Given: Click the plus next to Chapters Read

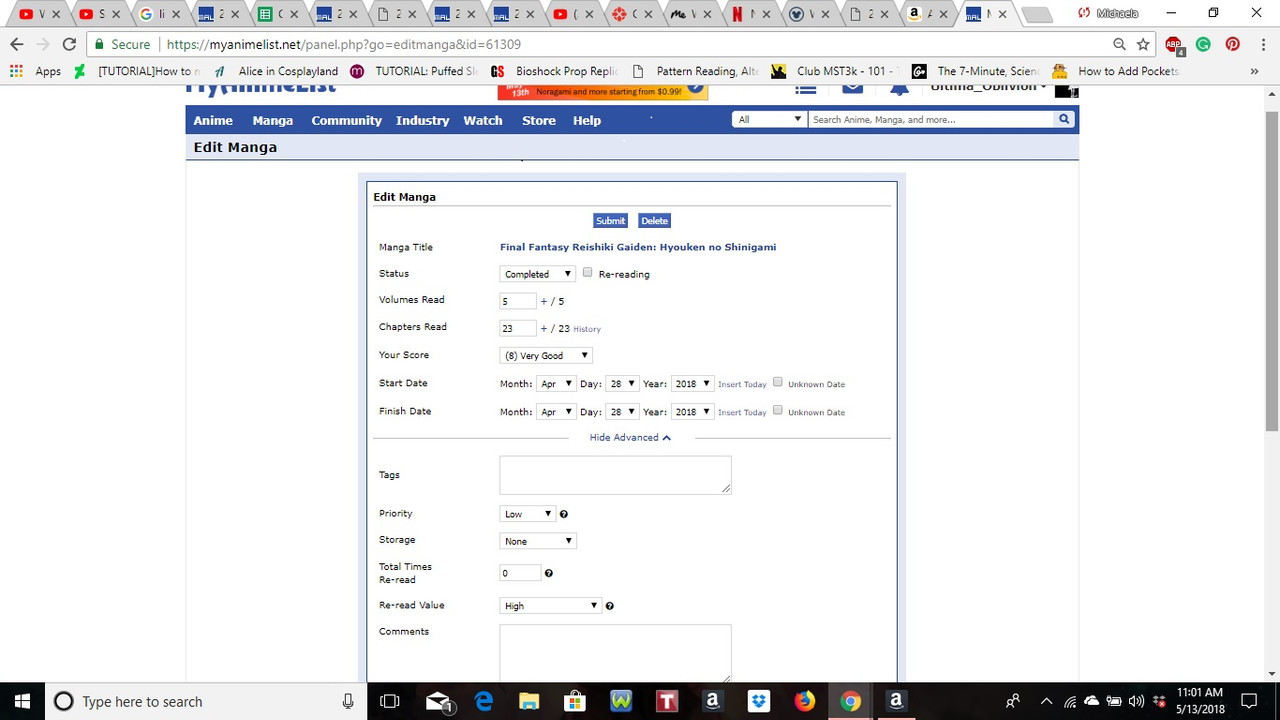Looking at the screenshot, I should point(544,328).
